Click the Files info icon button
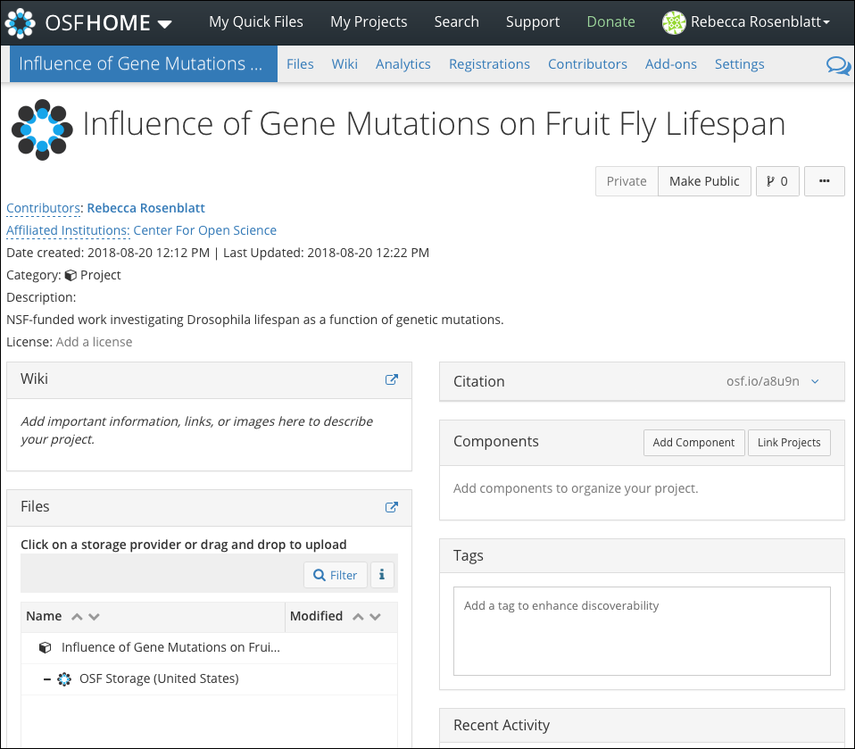 pos(383,575)
